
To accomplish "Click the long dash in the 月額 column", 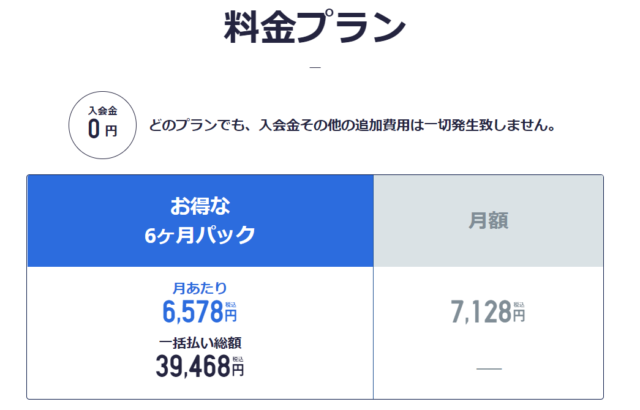I will pos(488,370).
